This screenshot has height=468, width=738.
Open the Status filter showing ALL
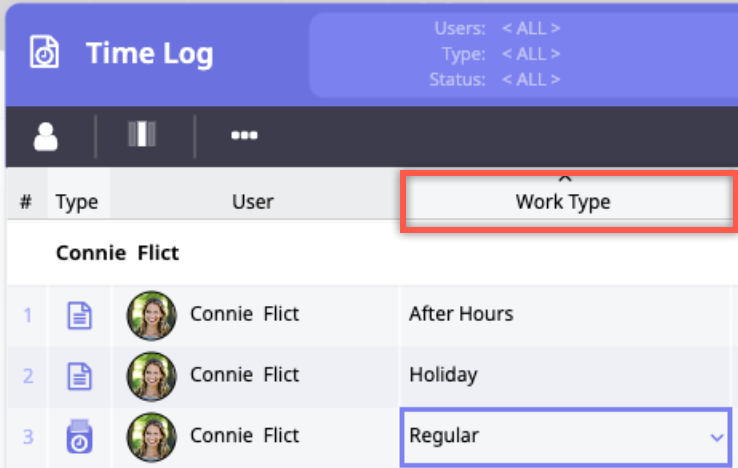pyautogui.click(x=530, y=79)
